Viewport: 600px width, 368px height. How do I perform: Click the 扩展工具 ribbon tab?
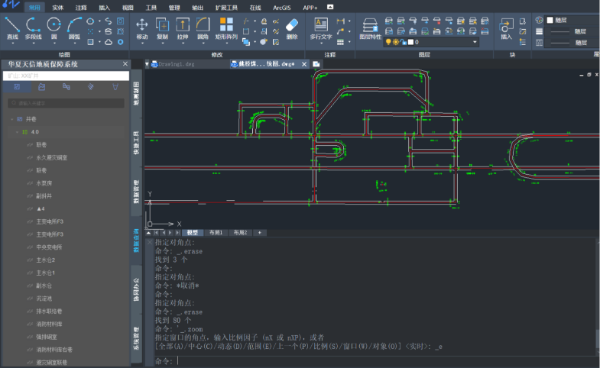coord(226,8)
